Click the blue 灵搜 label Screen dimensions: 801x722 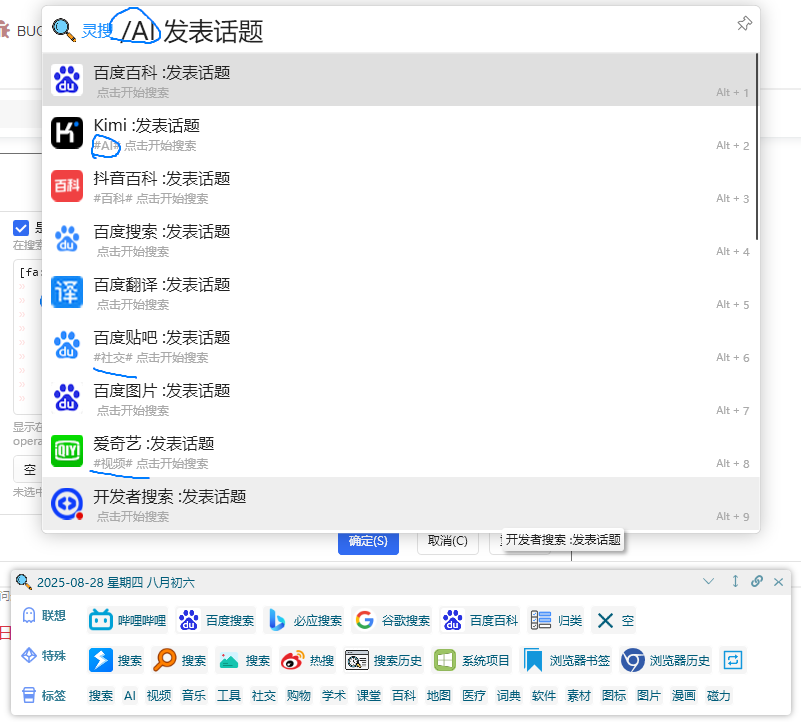[97, 31]
